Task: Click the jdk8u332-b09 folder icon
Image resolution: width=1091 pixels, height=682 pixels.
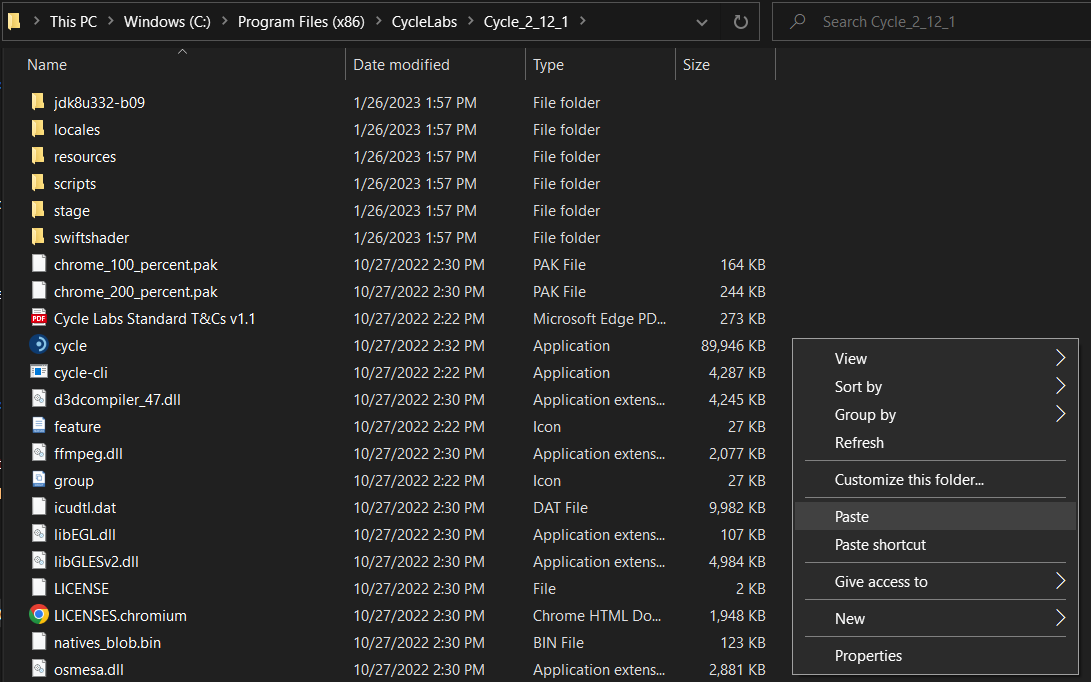Action: (38, 102)
